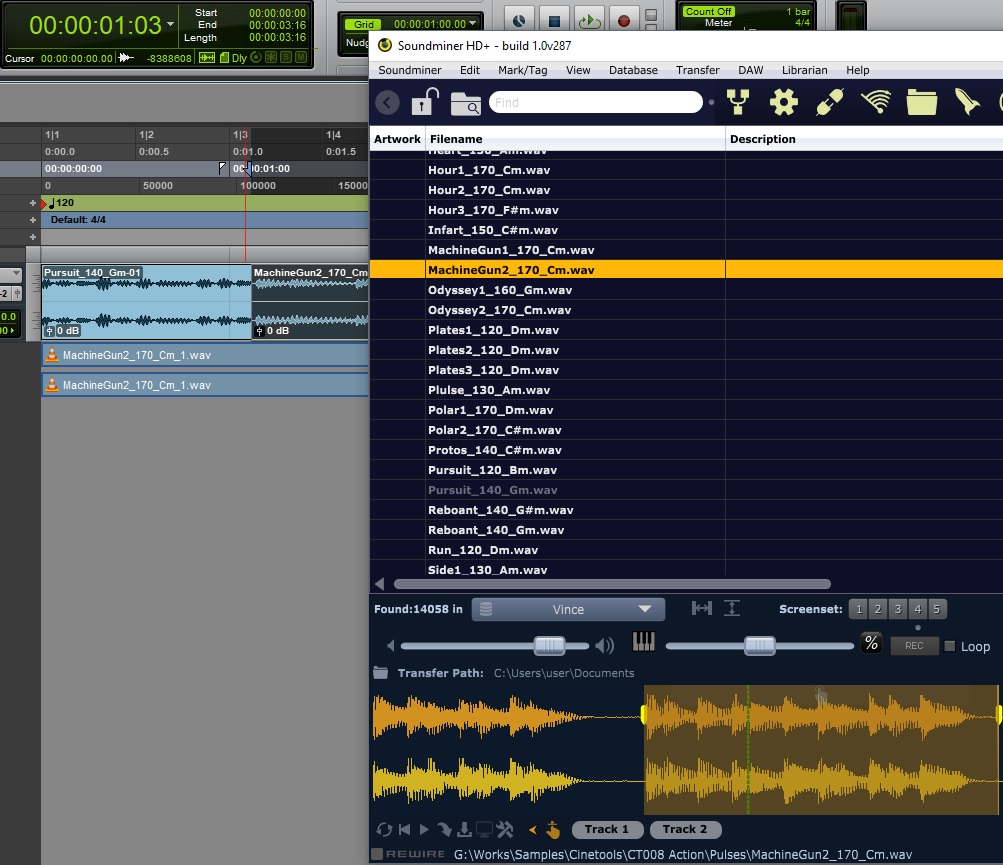This screenshot has width=1003, height=865.
Task: Expand the tempo ruler plus button
Action: pos(33,203)
